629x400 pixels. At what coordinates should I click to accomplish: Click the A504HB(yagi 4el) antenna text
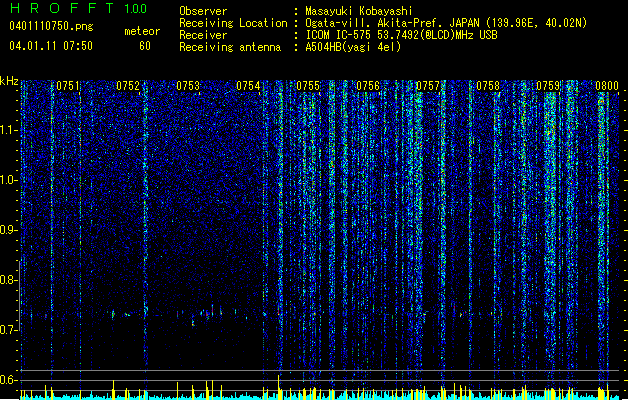[x=353, y=47]
